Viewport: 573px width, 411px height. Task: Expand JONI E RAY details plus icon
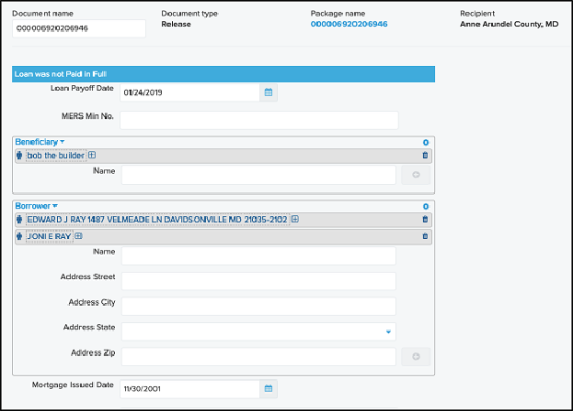click(79, 236)
